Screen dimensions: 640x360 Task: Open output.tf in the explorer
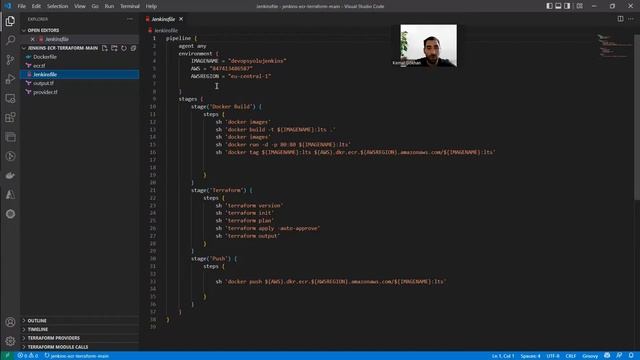80,83
